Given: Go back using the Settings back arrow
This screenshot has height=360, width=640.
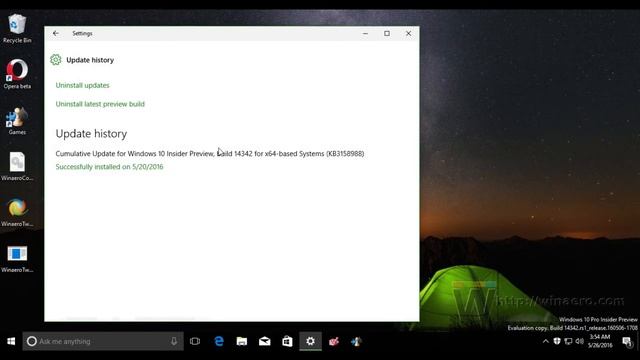Looking at the screenshot, I should [56, 33].
